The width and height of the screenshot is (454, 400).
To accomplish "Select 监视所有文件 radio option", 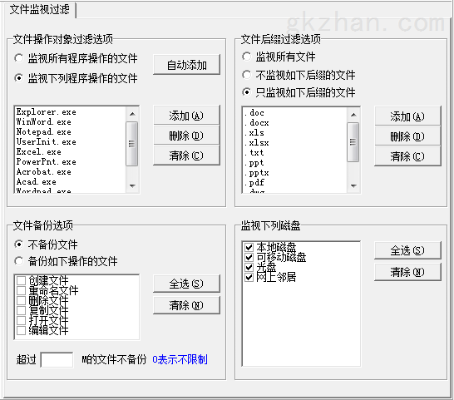I will pos(246,57).
